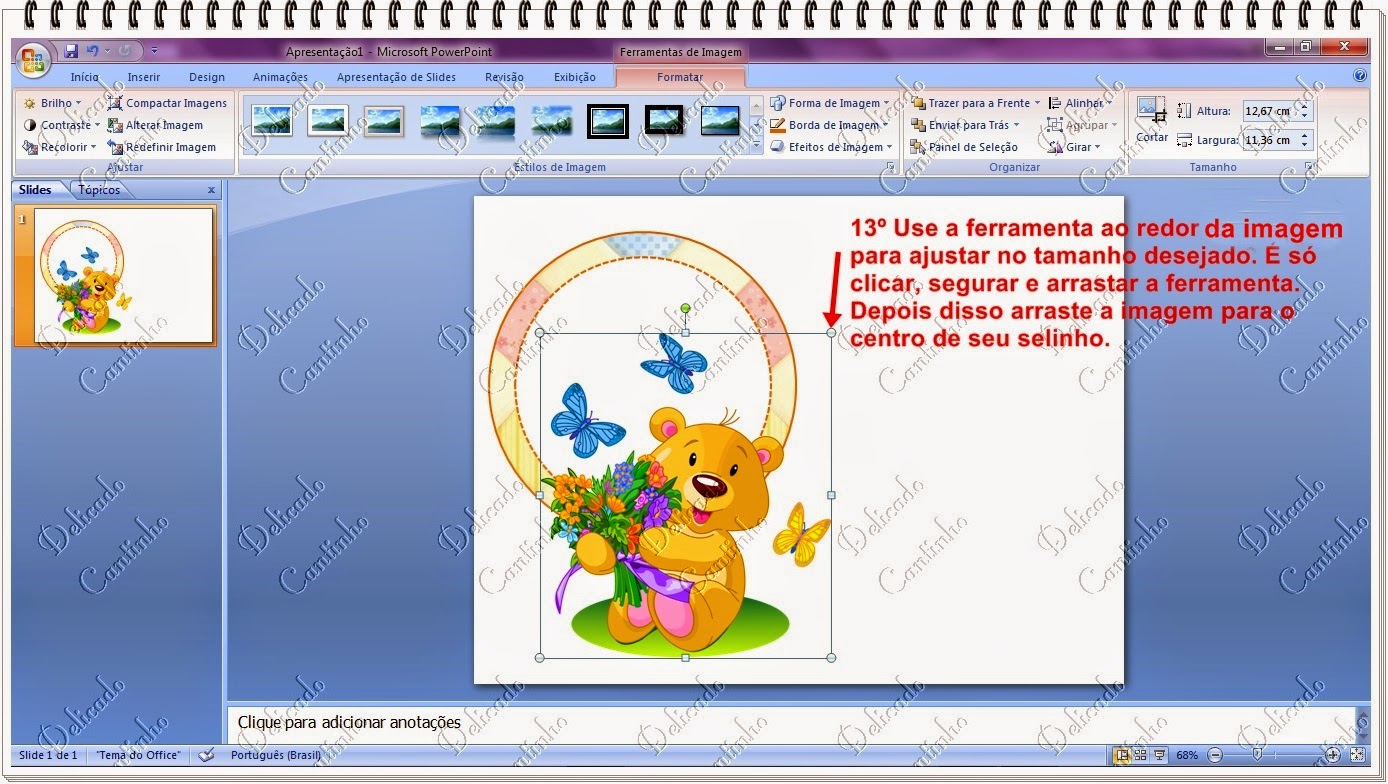Open PowerPoint help icon
Viewport: 1388px width, 784px height.
point(1360,76)
